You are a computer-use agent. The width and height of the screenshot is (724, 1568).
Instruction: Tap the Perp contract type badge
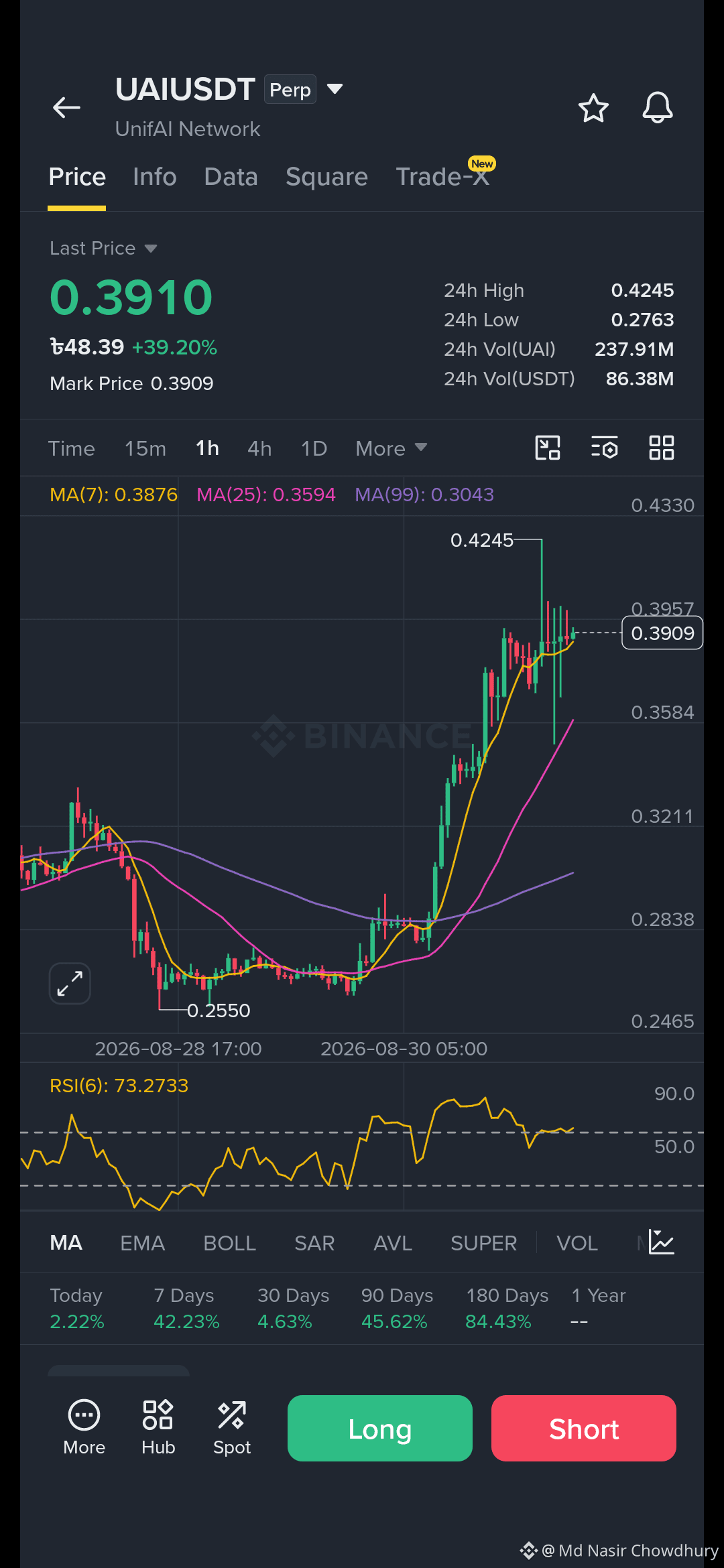coord(290,90)
